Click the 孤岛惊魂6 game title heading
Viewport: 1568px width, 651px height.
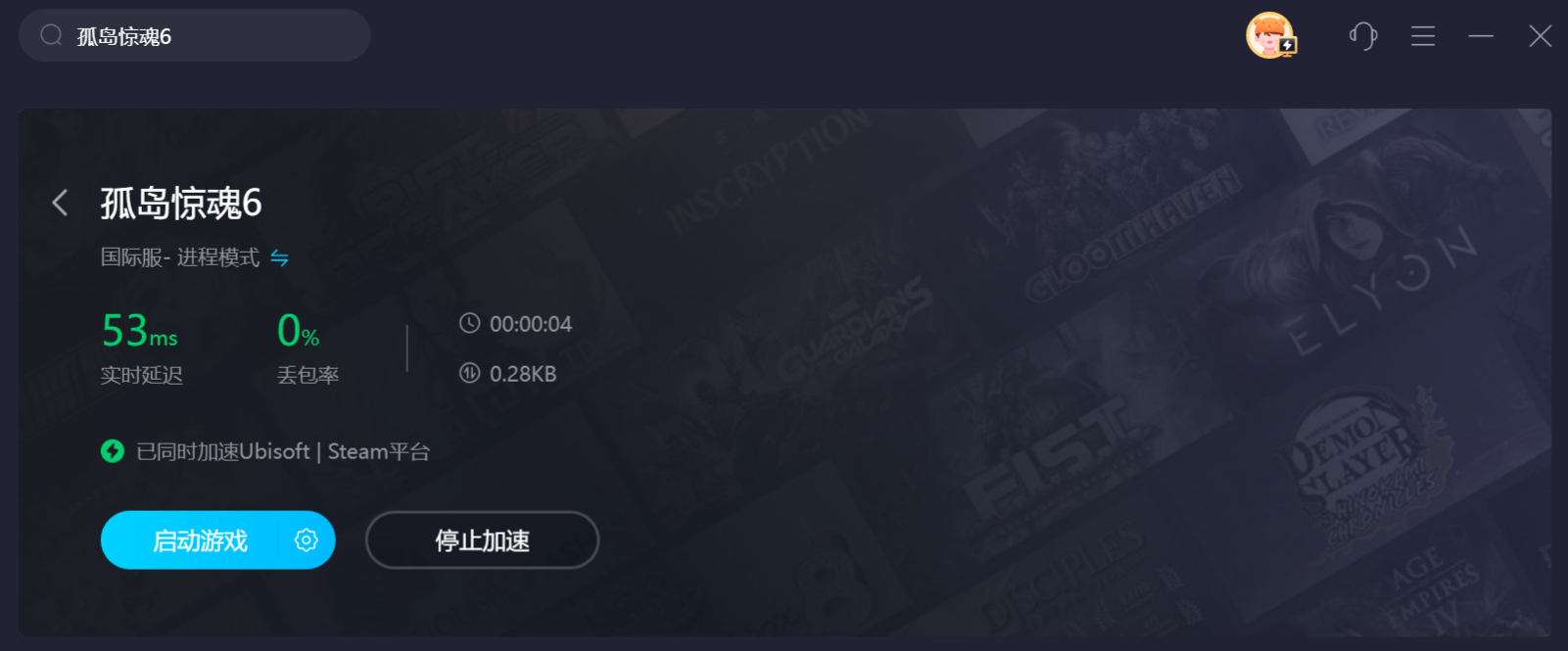pos(181,204)
